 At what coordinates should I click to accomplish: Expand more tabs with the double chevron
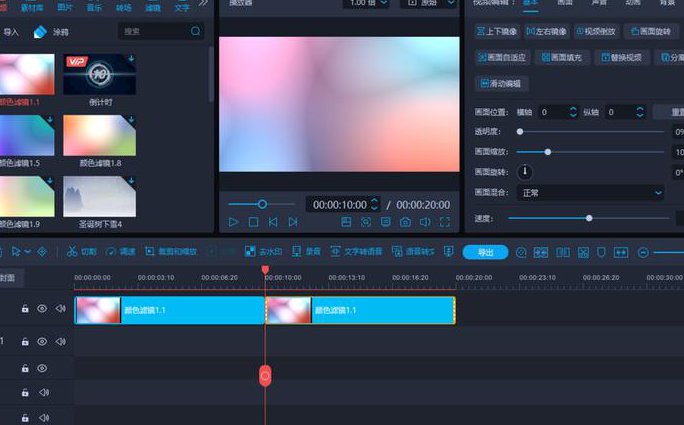click(x=203, y=3)
